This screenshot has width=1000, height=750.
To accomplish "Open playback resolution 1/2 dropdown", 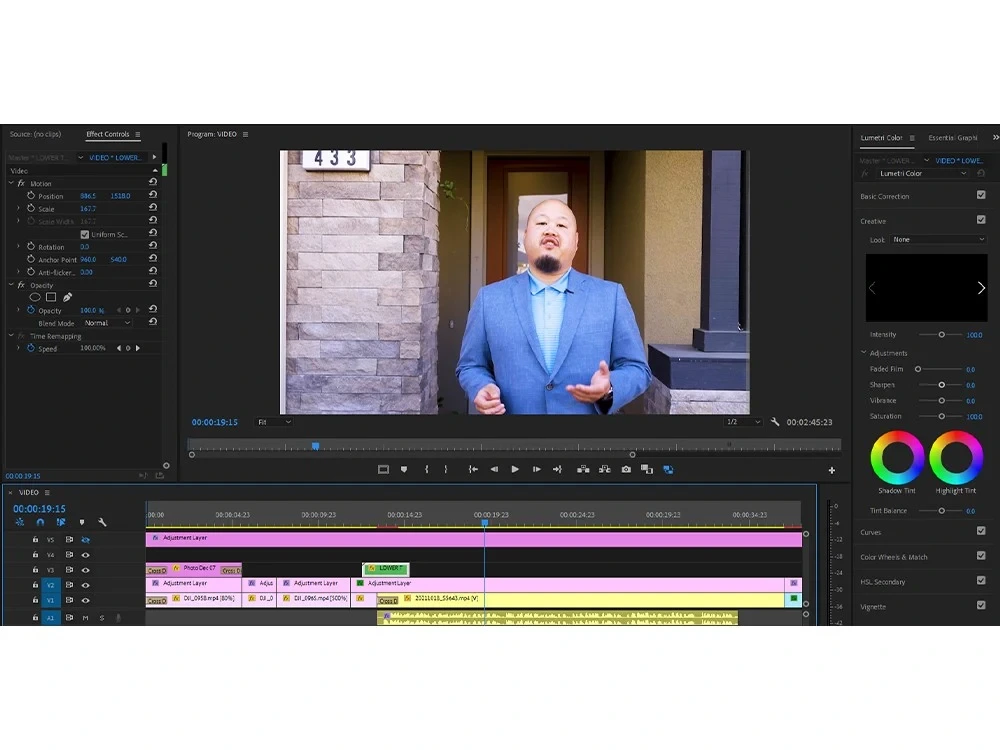I will coord(743,422).
